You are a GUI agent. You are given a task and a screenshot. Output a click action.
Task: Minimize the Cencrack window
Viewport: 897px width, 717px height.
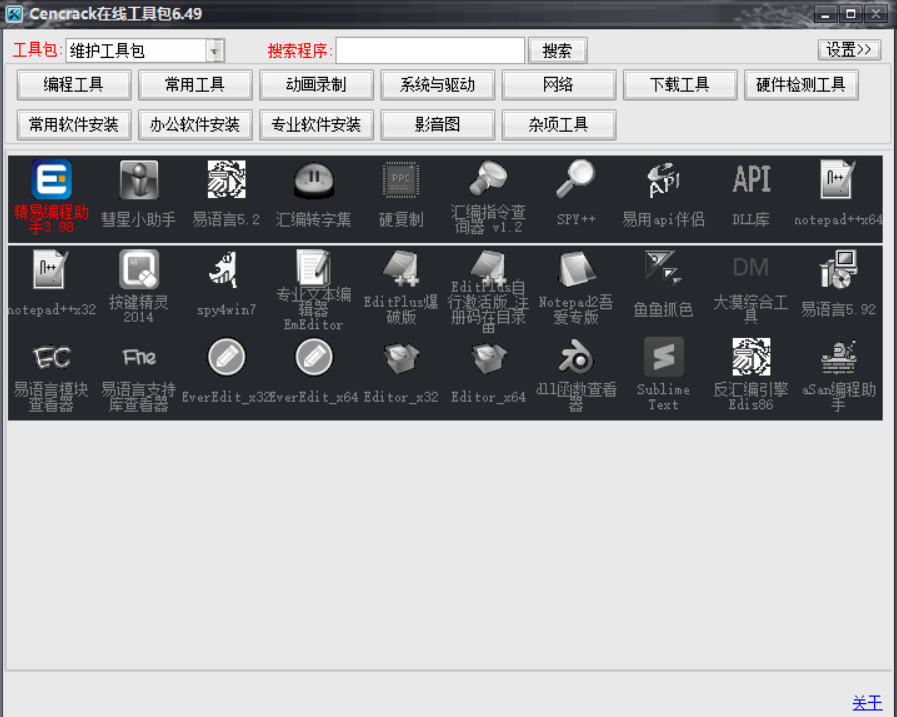[825, 14]
